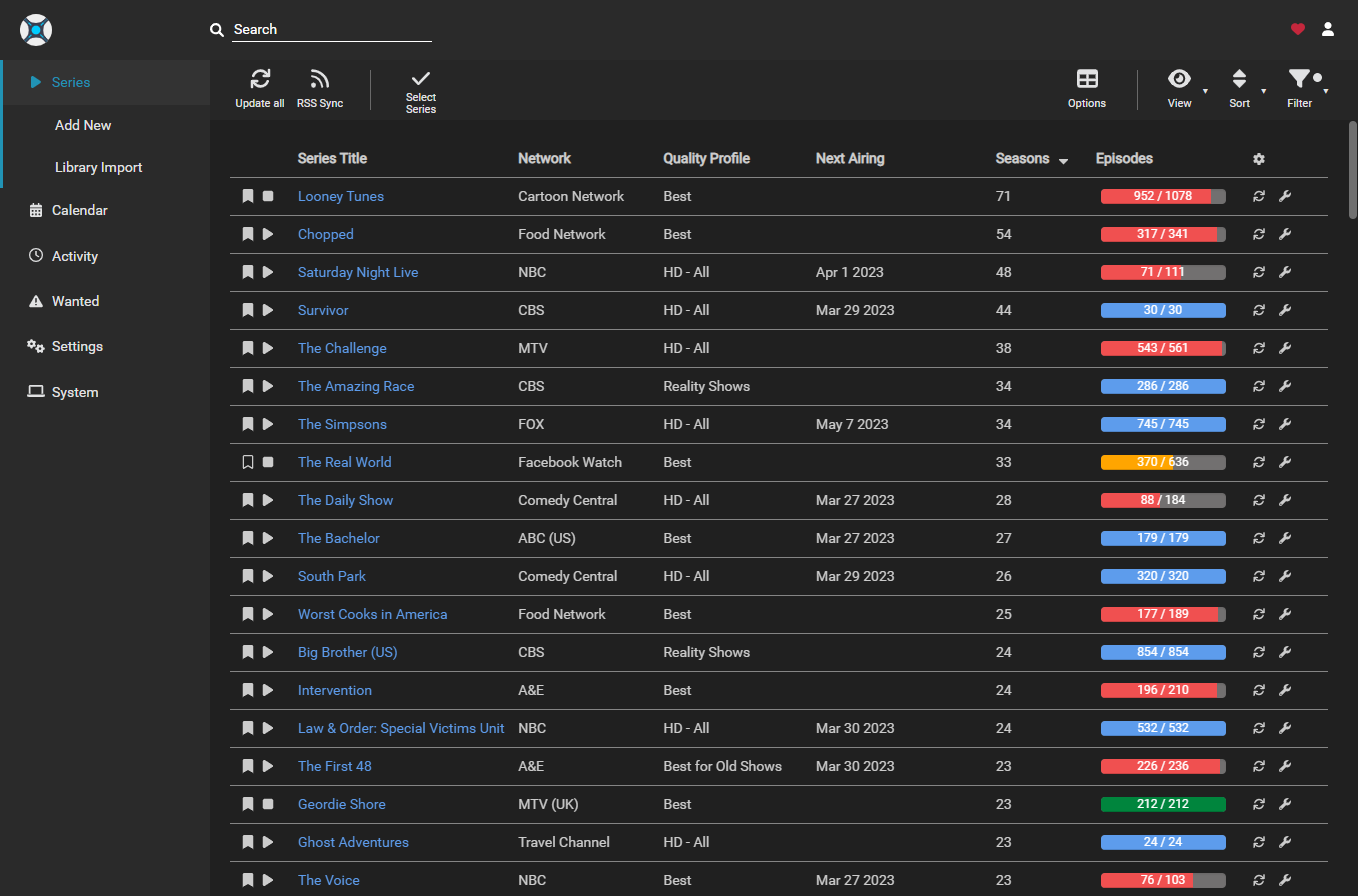Start RSS Sync from the toolbar
Screen dimensions: 1358x896
(320, 80)
